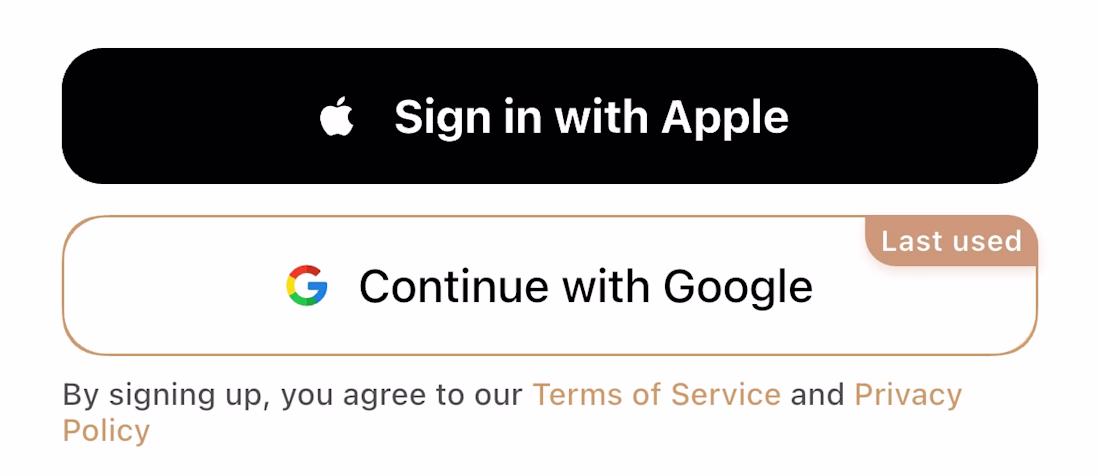Click the "Continue with Google" text label
The width and height of the screenshot is (1100, 476).
click(585, 287)
